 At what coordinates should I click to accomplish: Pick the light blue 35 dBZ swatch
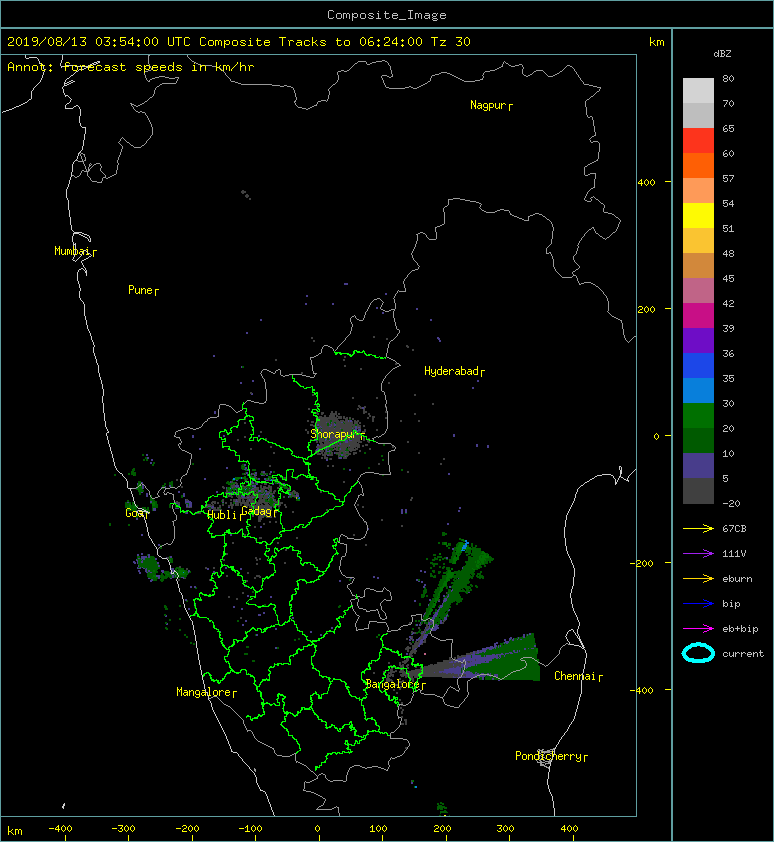(x=698, y=390)
